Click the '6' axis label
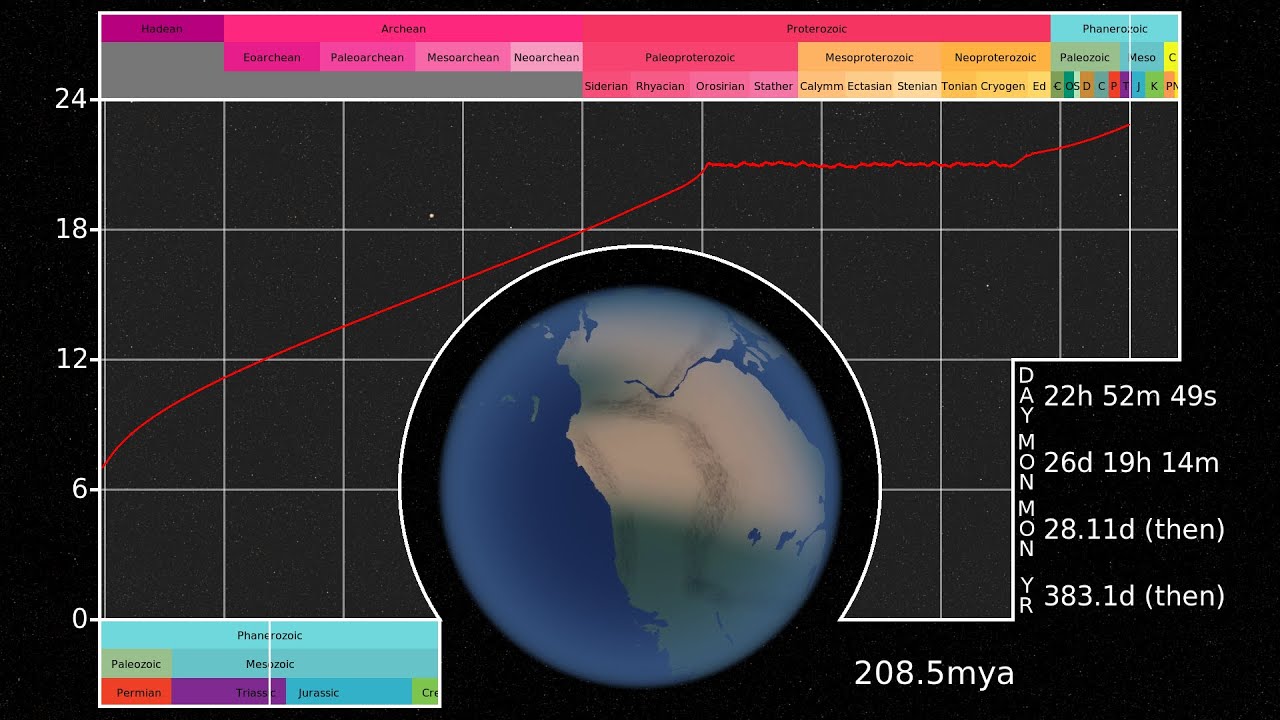The width and height of the screenshot is (1280, 720). tap(78, 489)
